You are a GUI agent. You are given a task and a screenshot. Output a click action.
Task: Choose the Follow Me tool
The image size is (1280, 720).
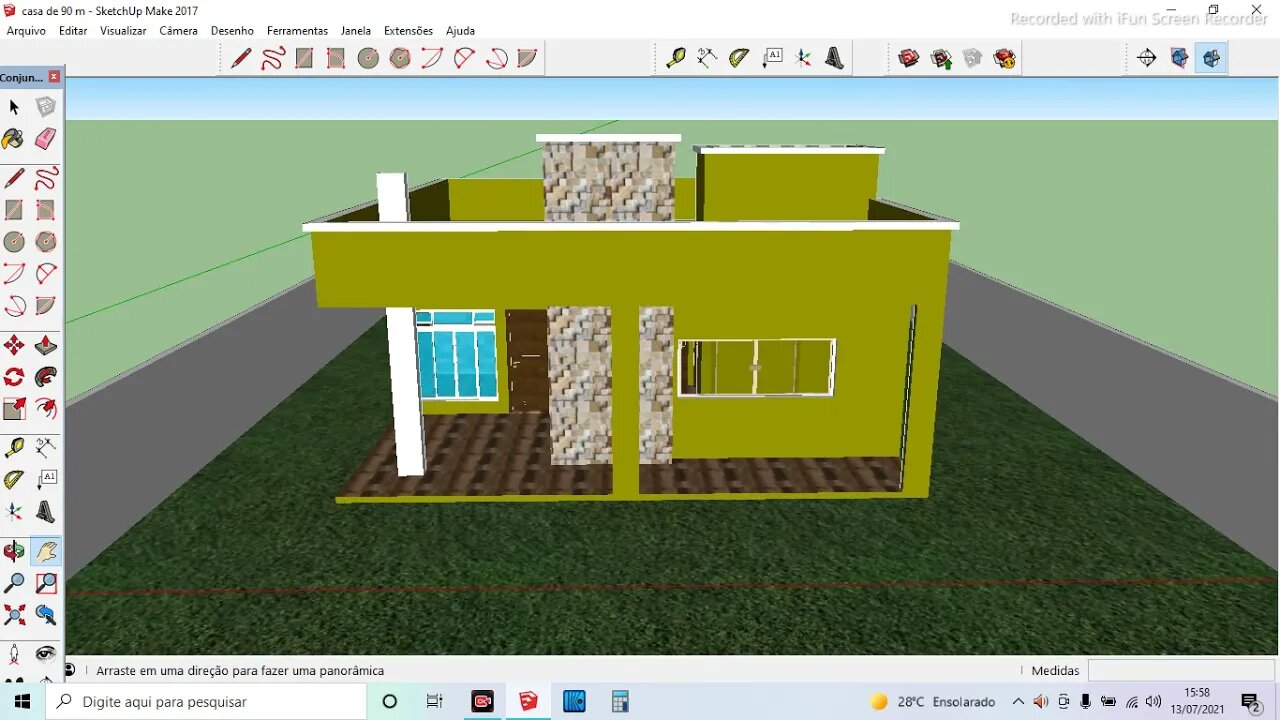(46, 377)
